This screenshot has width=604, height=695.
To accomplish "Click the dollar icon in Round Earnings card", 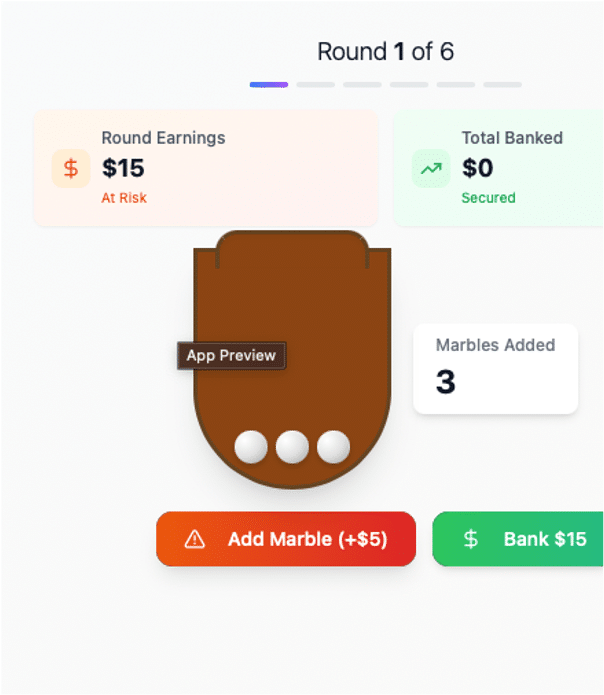I will click(71, 168).
